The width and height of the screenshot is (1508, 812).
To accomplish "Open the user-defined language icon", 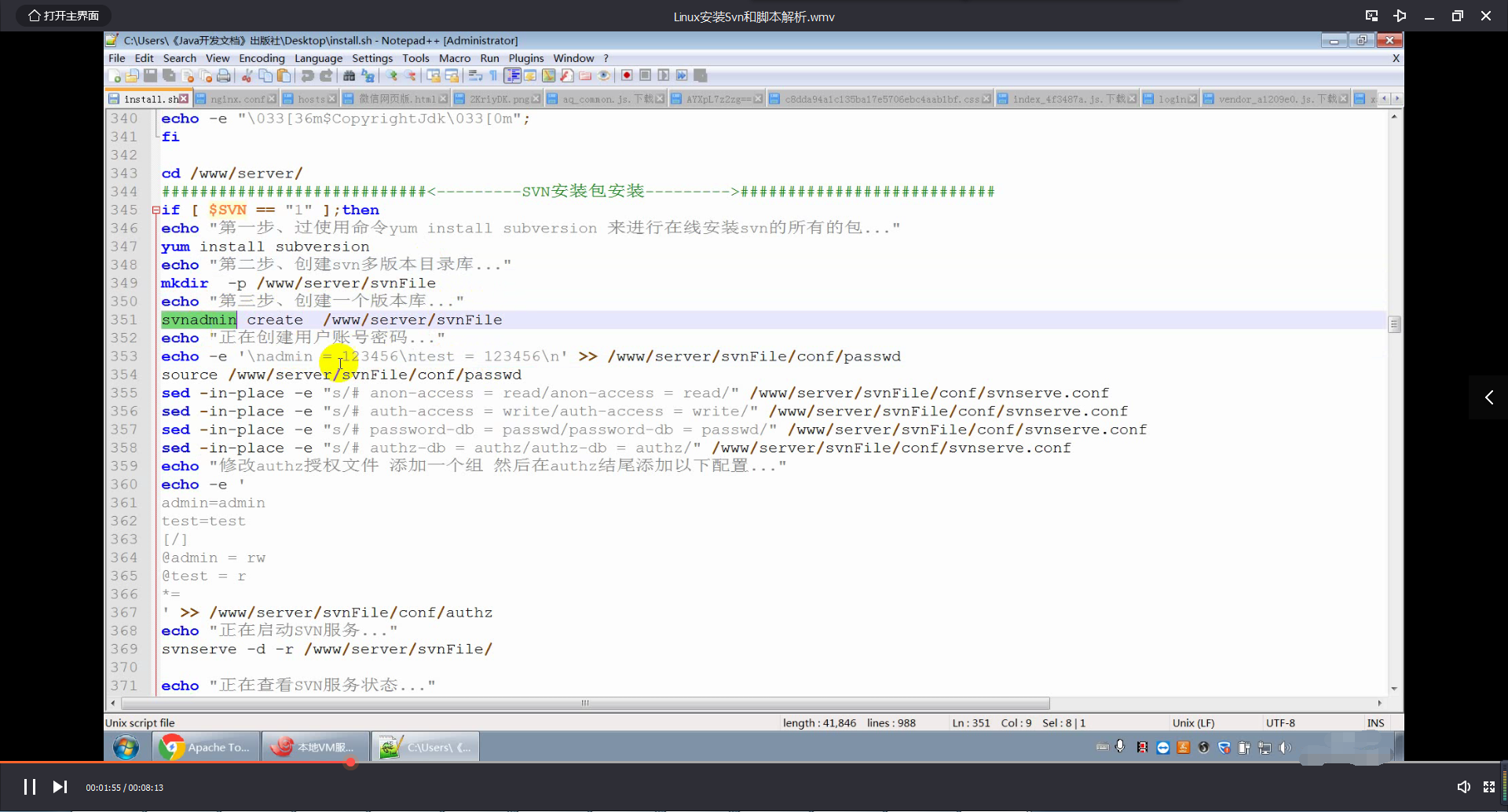I will 530,75.
